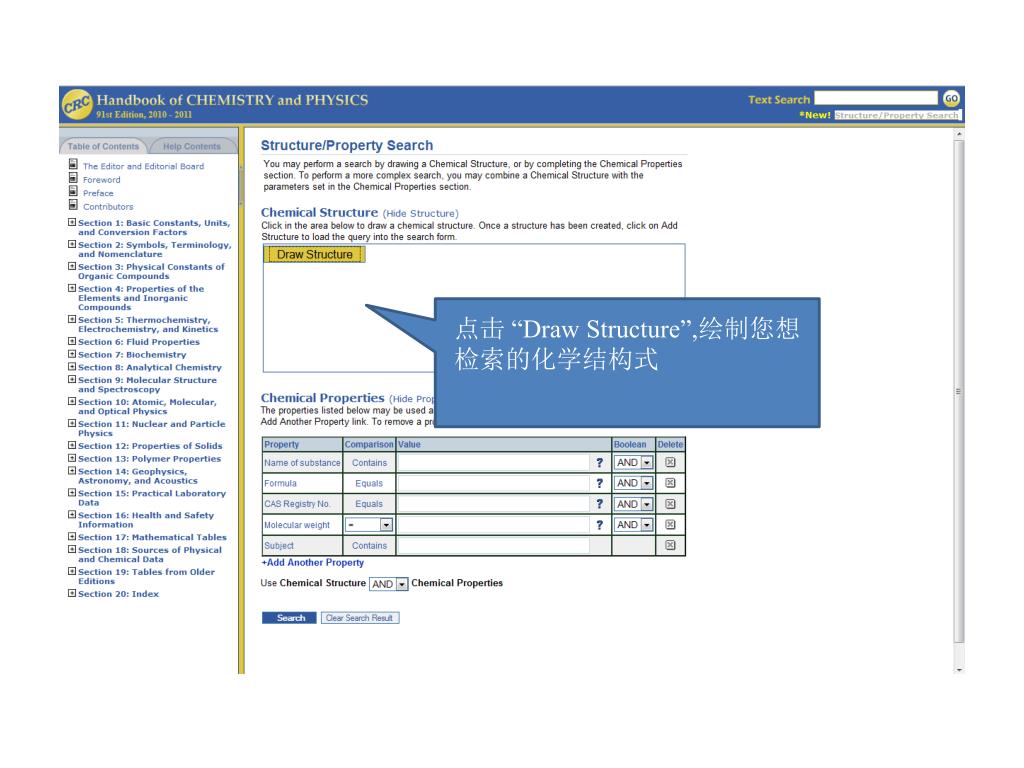
Task: Switch to Help Contents tab
Action: pos(191,146)
